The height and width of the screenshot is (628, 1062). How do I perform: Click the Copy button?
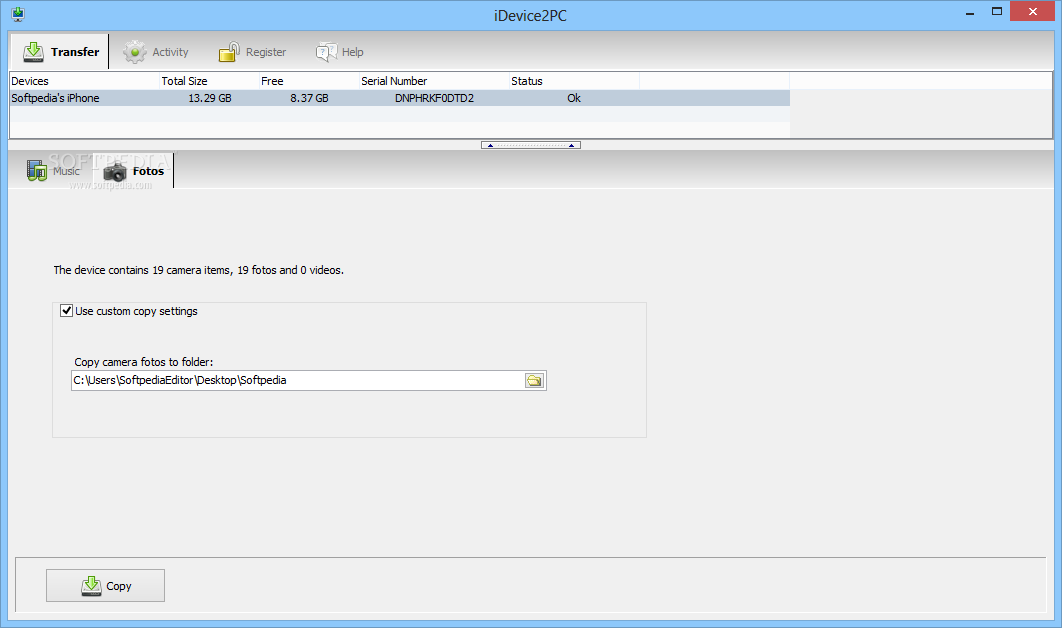105,585
